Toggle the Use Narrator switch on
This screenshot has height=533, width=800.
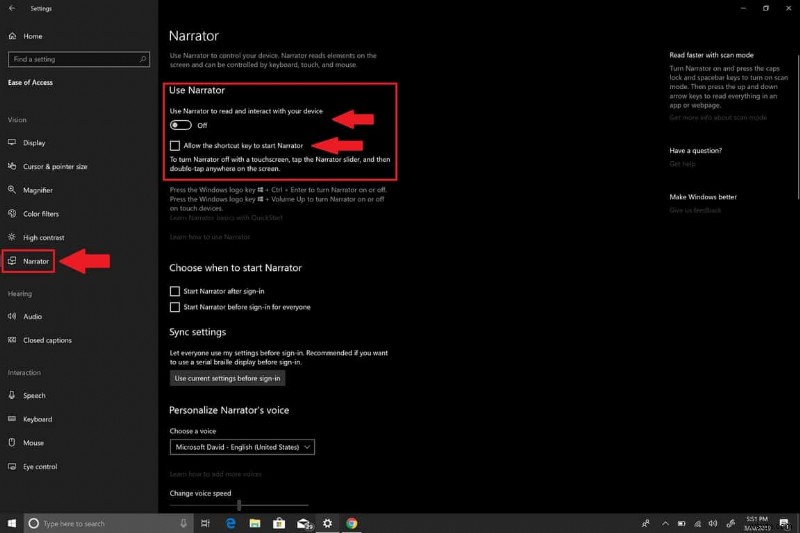coord(181,125)
